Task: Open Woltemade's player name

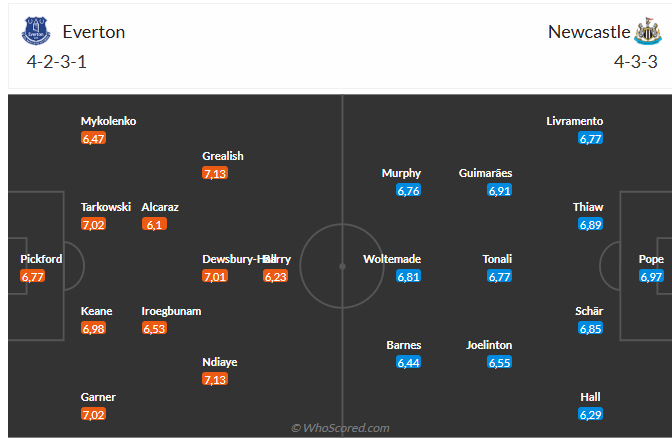Action: tap(392, 259)
